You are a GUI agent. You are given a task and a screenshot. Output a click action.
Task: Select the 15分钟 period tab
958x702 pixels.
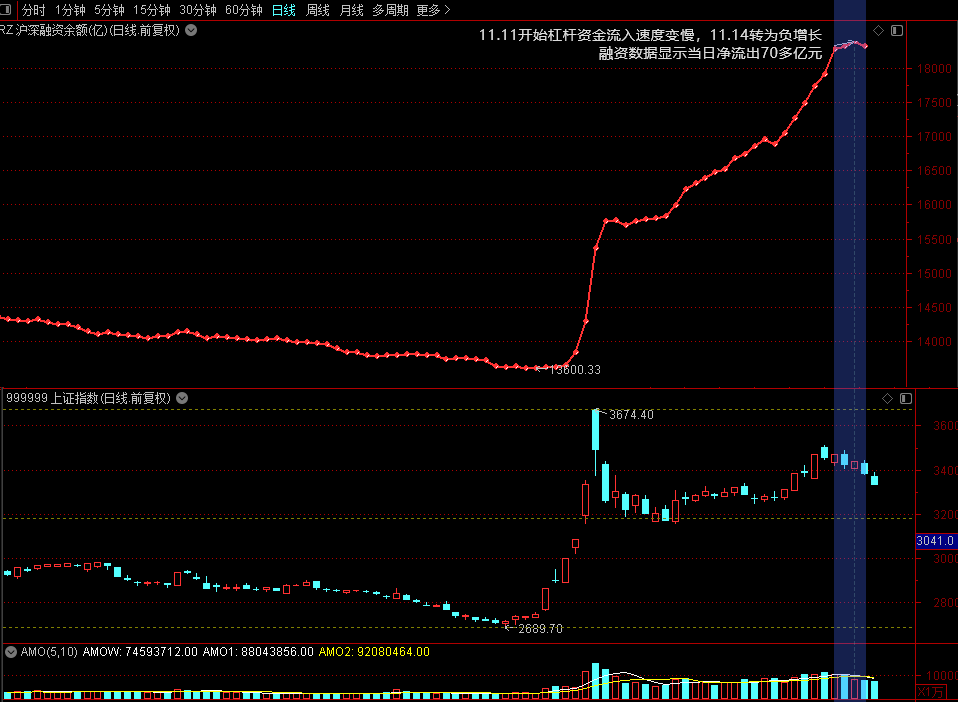pyautogui.click(x=152, y=10)
